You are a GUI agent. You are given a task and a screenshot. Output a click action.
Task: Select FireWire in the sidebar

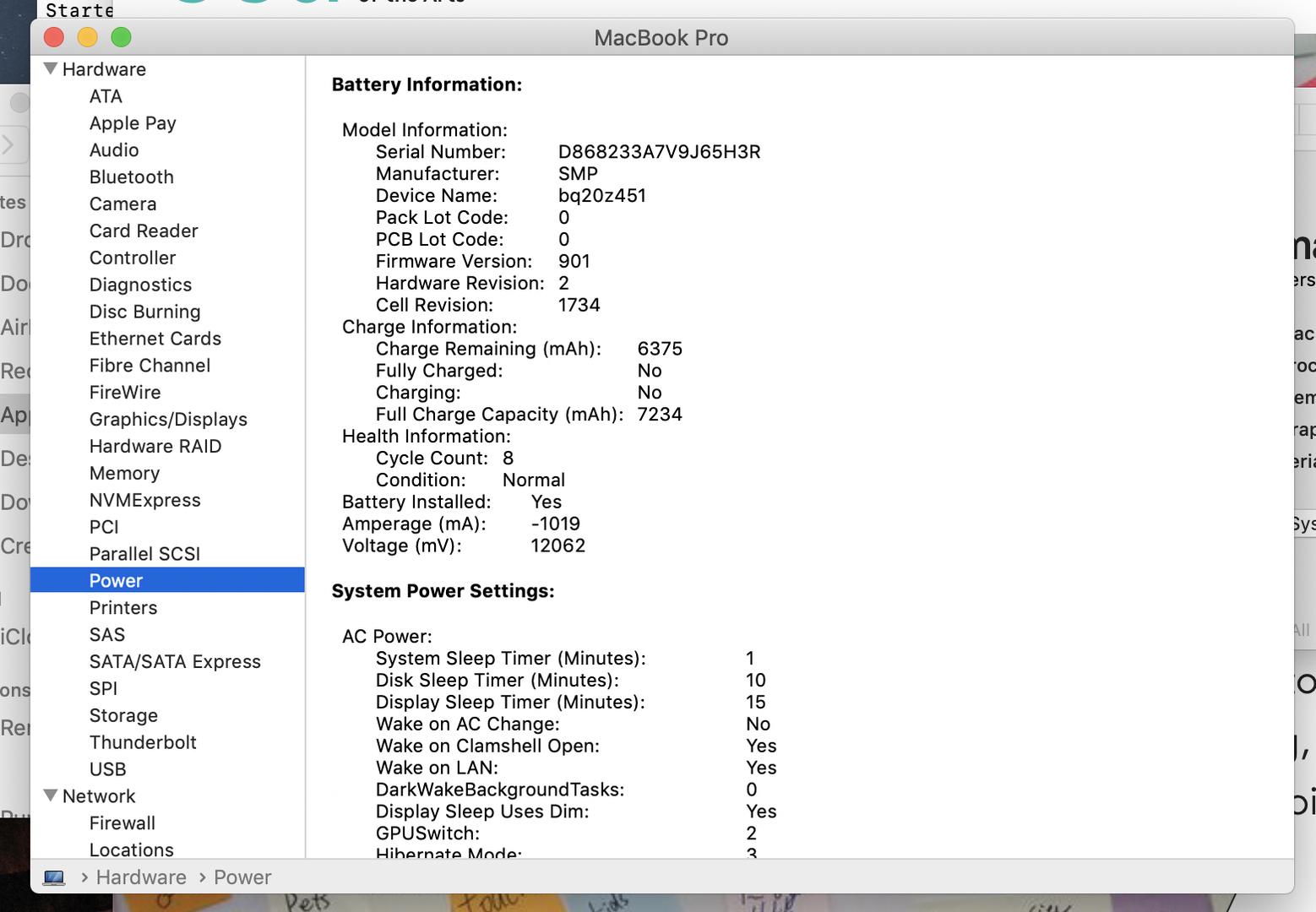click(x=125, y=393)
